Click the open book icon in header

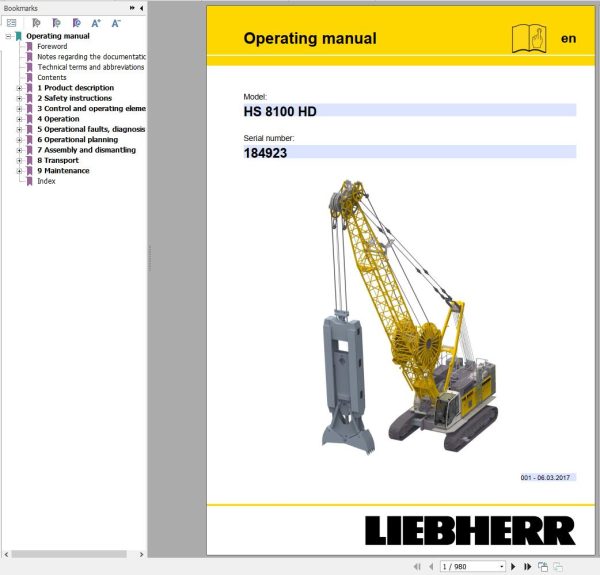(x=529, y=38)
